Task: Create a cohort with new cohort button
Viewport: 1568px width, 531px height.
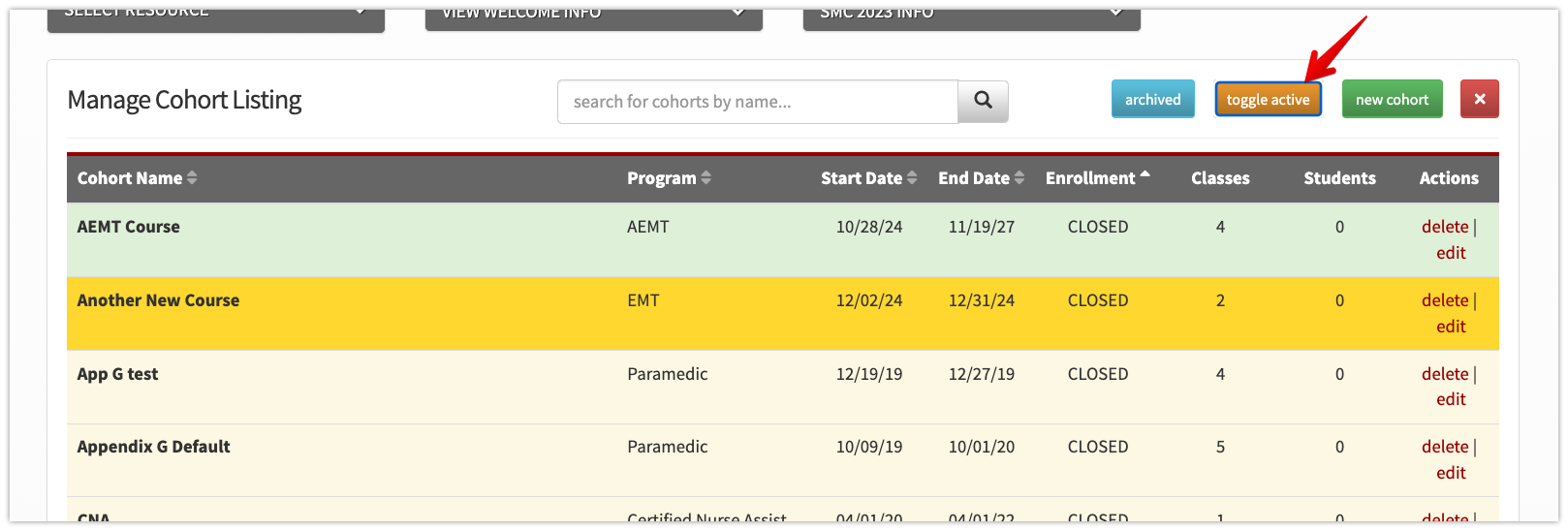Action: 1393,99
